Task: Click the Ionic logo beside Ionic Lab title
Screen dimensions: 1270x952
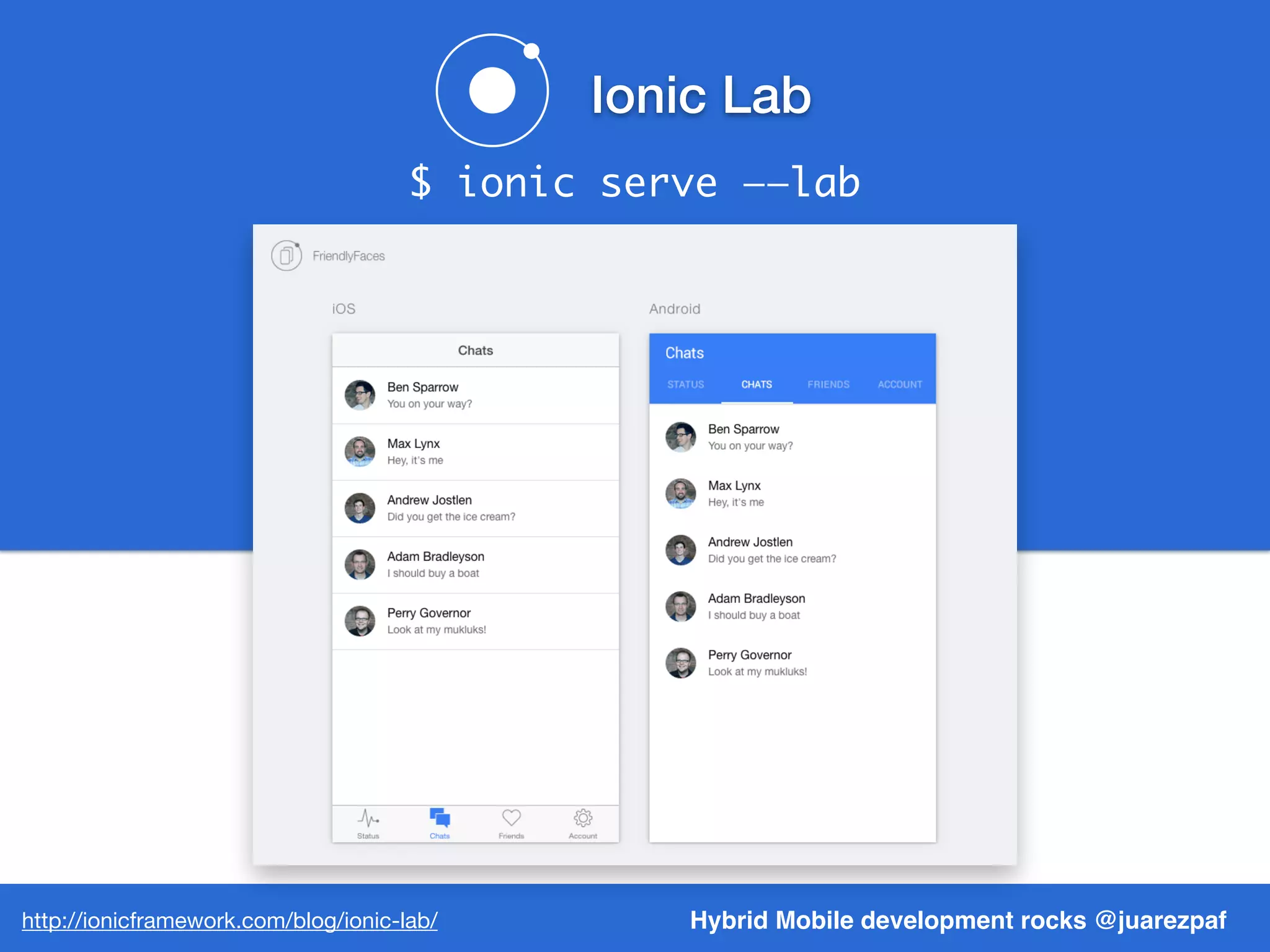Action: click(492, 90)
